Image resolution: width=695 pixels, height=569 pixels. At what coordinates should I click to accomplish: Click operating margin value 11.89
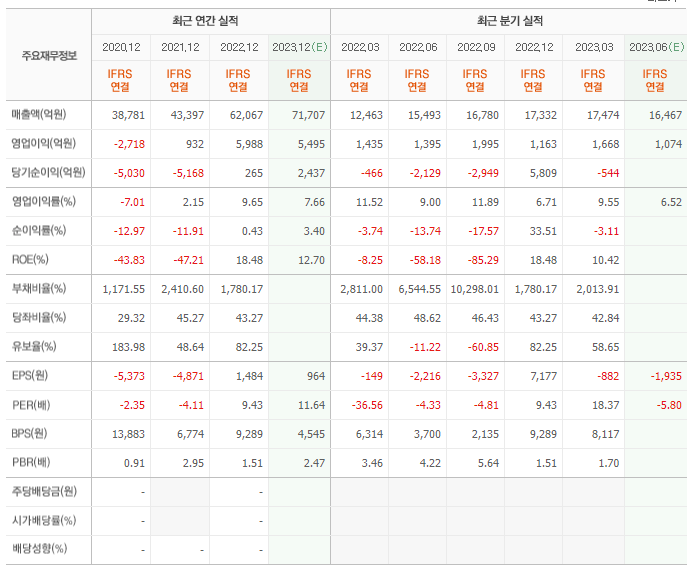pos(485,203)
